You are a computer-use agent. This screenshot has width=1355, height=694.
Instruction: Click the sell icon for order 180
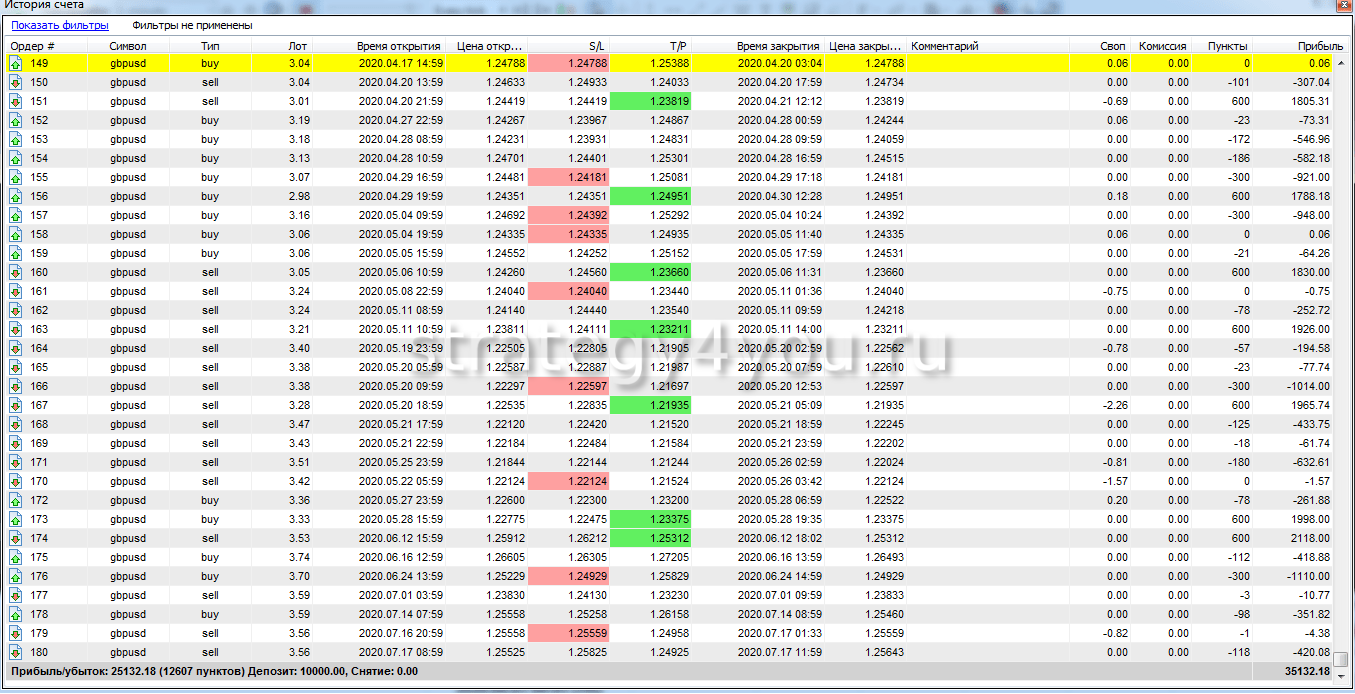click(x=16, y=652)
